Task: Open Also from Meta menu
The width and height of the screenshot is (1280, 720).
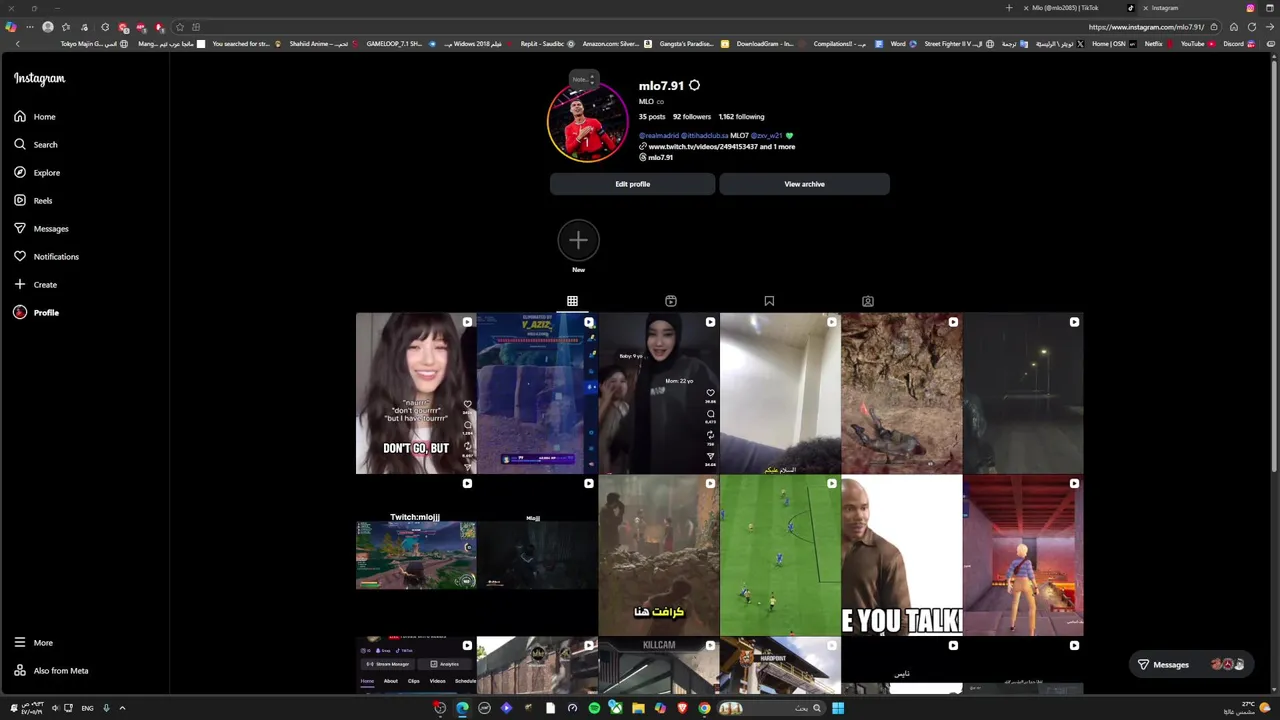Action: (x=51, y=670)
